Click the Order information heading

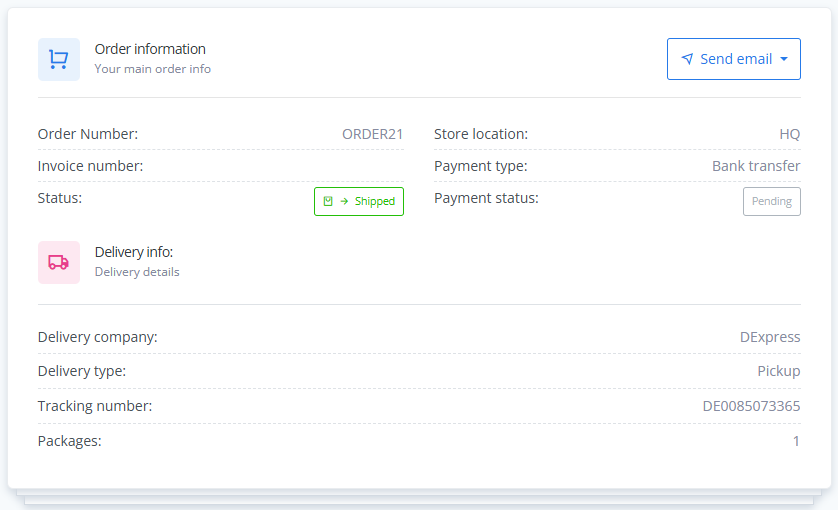point(150,49)
